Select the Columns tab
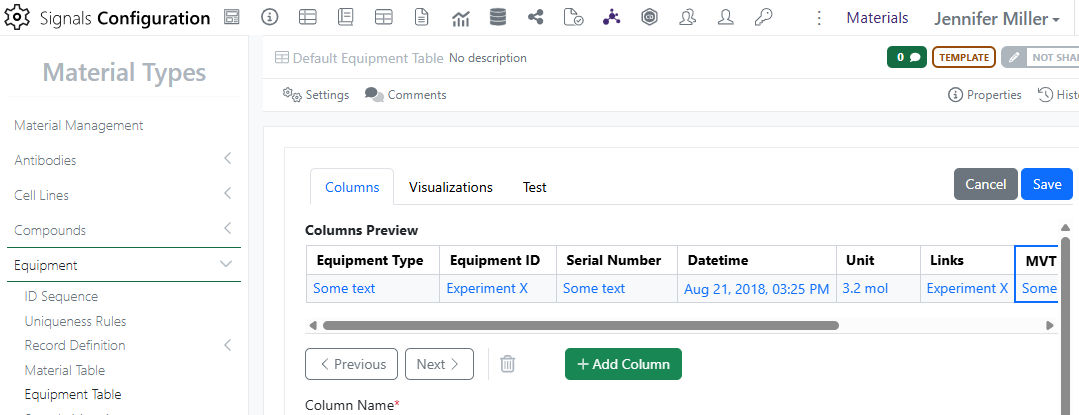This screenshot has width=1079, height=415. [x=352, y=187]
